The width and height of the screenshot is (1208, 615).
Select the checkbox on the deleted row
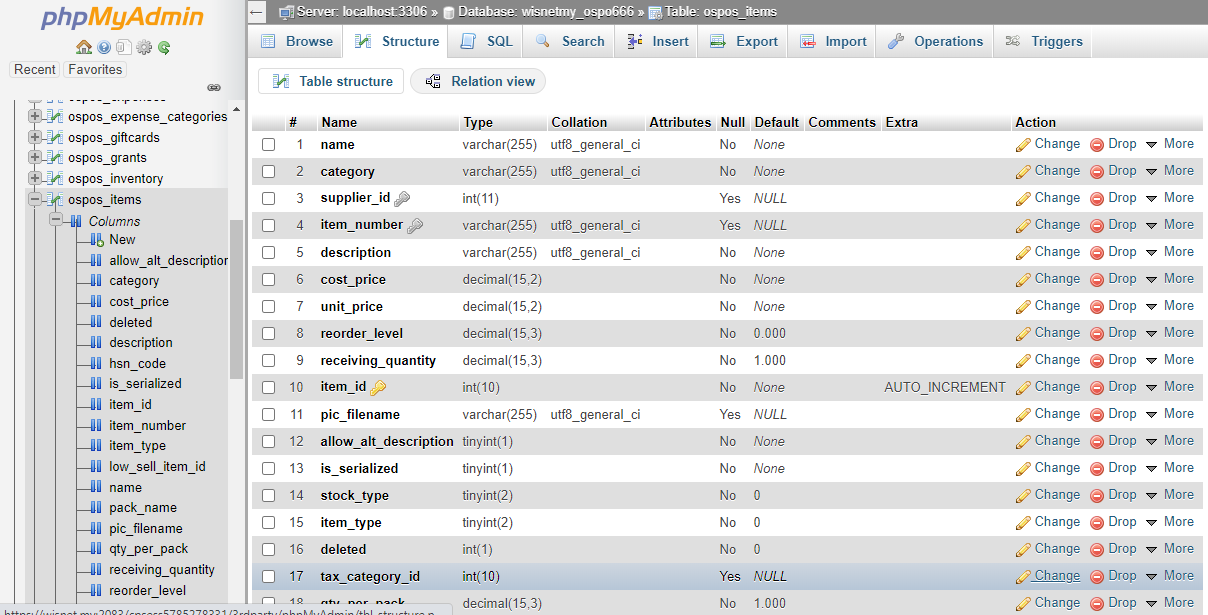(268, 548)
